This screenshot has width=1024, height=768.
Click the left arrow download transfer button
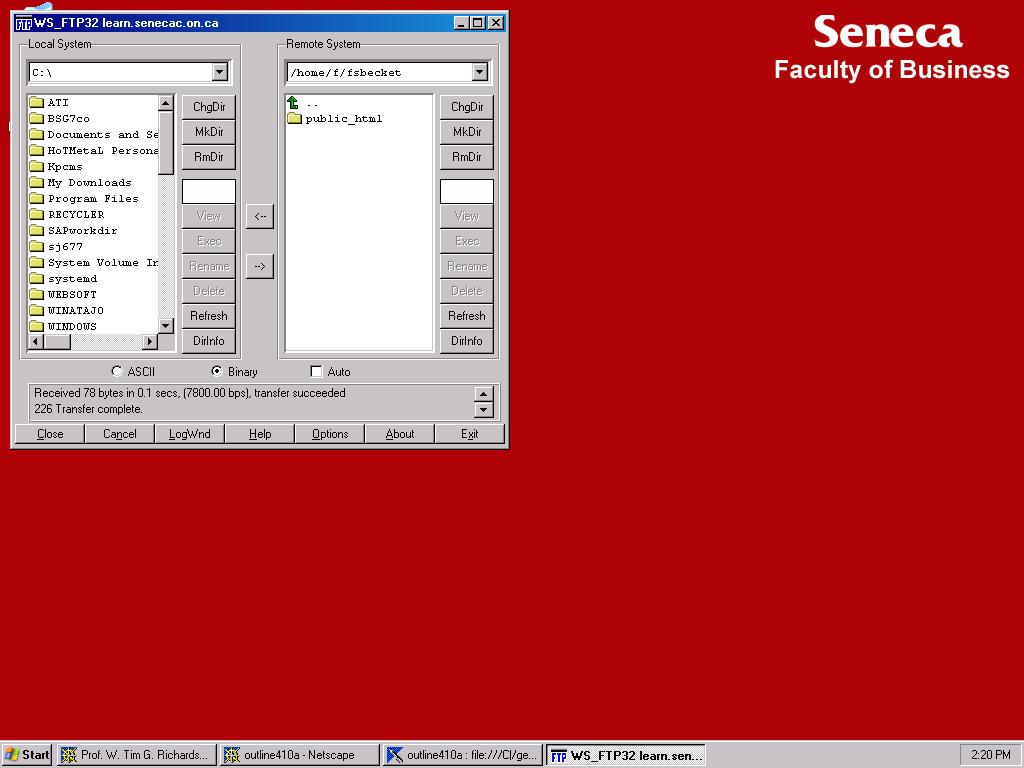pos(260,216)
